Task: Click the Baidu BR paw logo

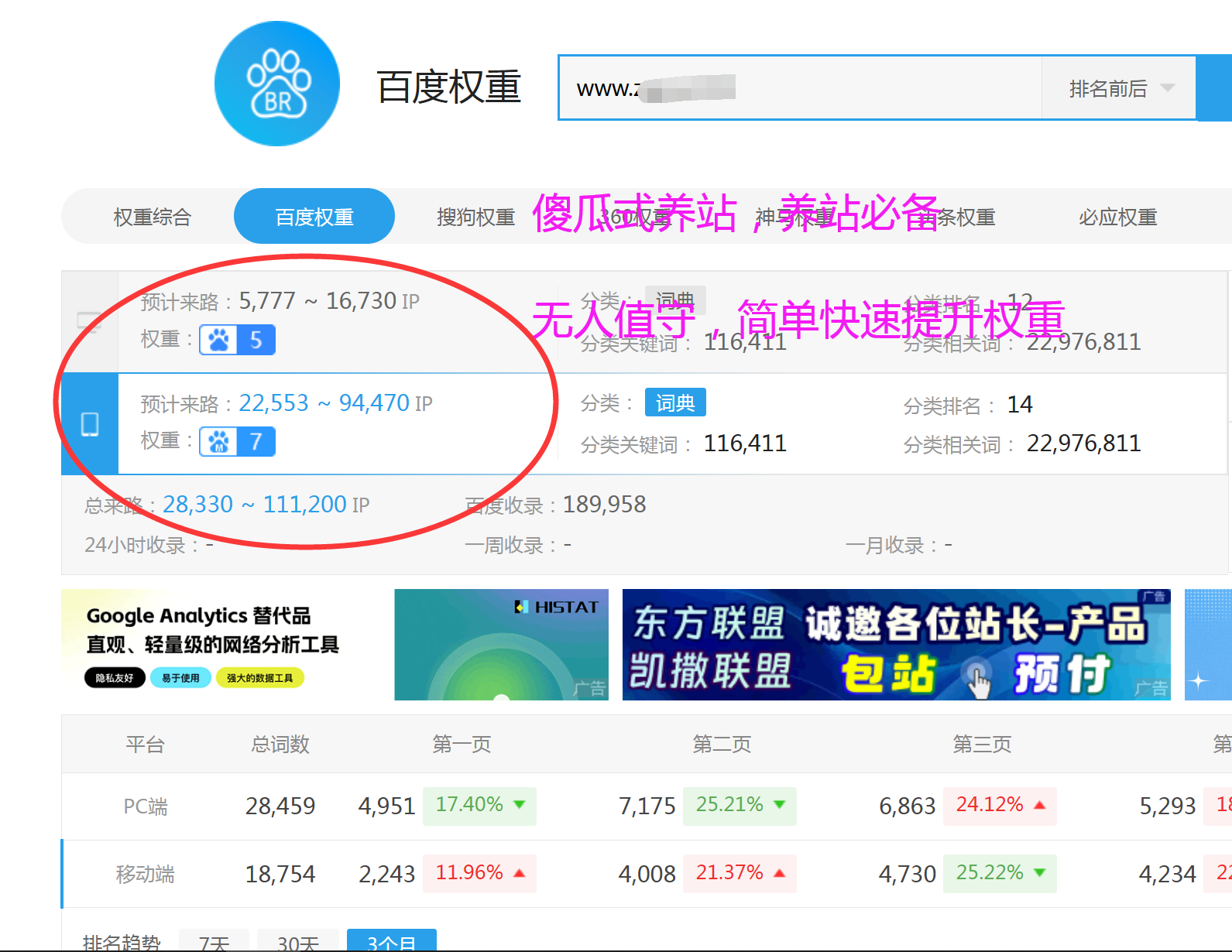Action: (x=276, y=84)
